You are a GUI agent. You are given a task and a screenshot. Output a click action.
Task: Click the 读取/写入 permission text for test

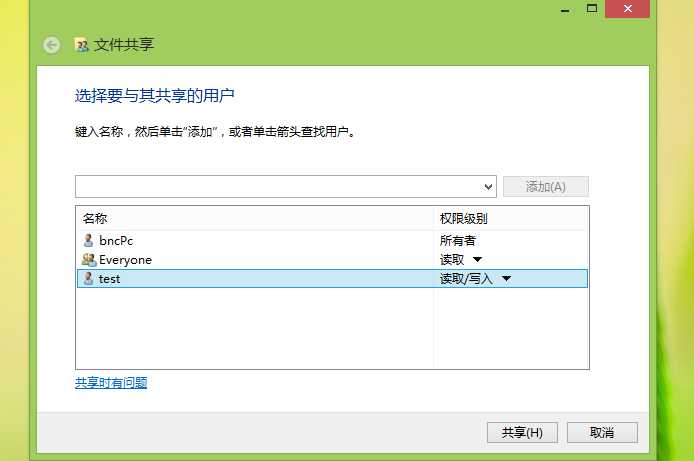(466, 279)
